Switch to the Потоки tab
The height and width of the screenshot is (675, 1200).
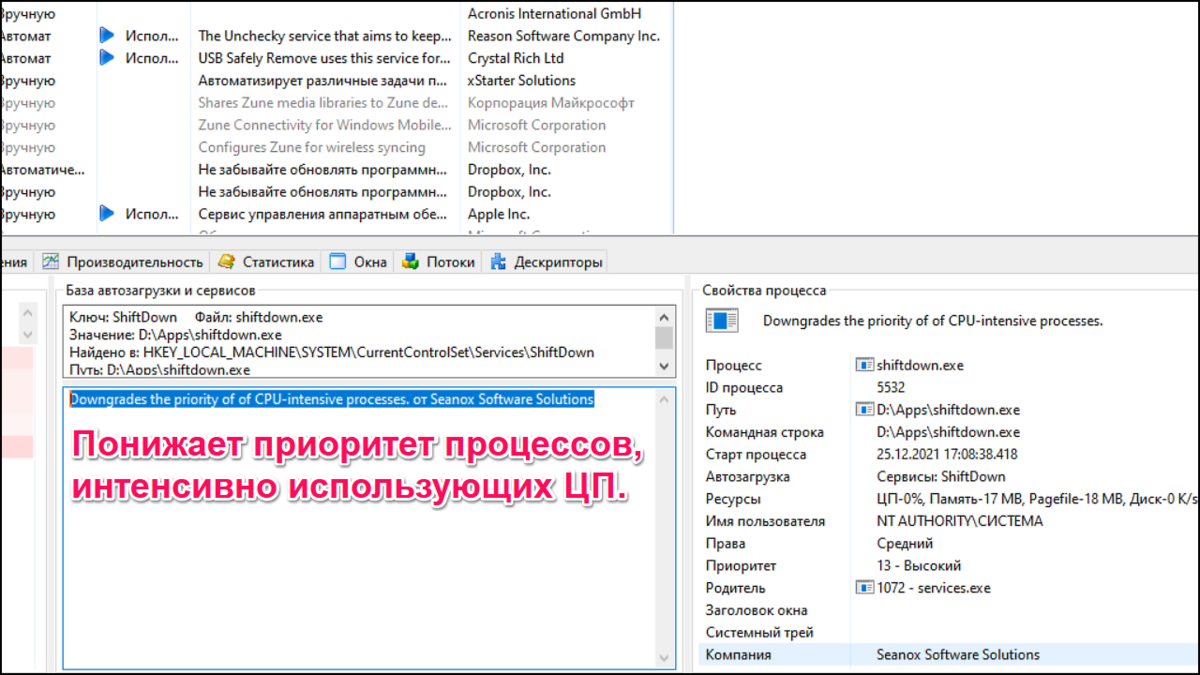[438, 262]
